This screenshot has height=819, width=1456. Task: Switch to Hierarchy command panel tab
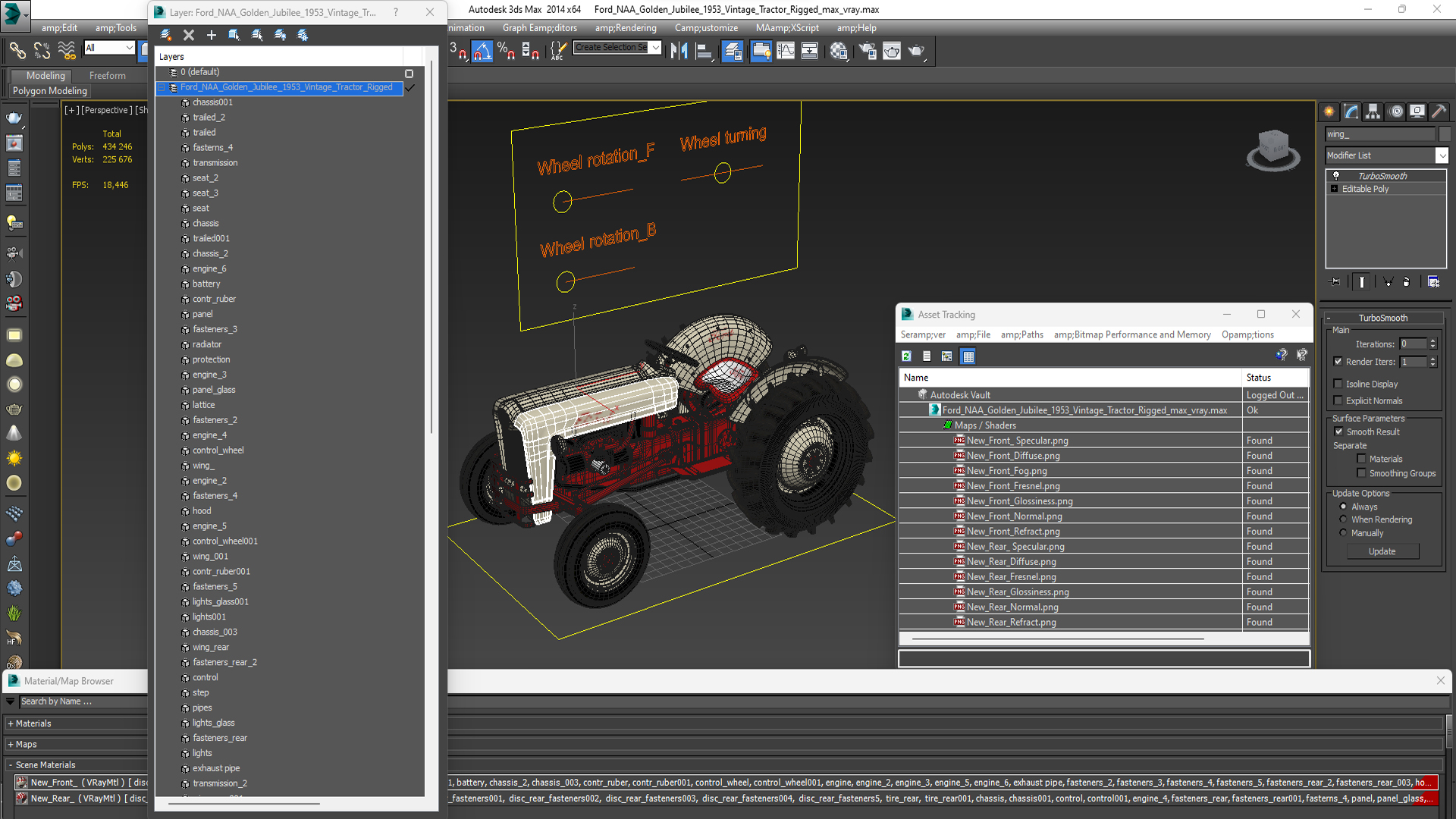[x=1373, y=111]
